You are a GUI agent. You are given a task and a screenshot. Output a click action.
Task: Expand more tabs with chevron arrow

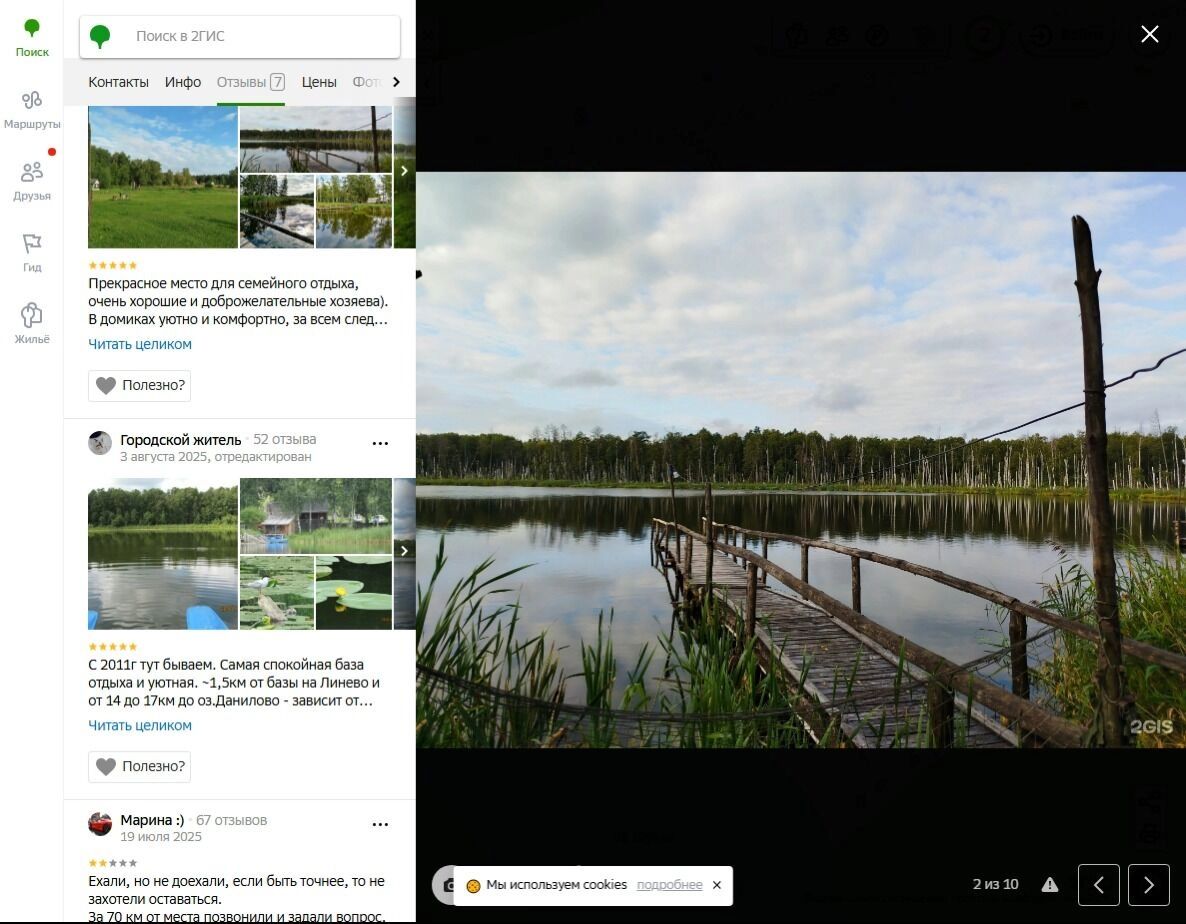tap(396, 82)
